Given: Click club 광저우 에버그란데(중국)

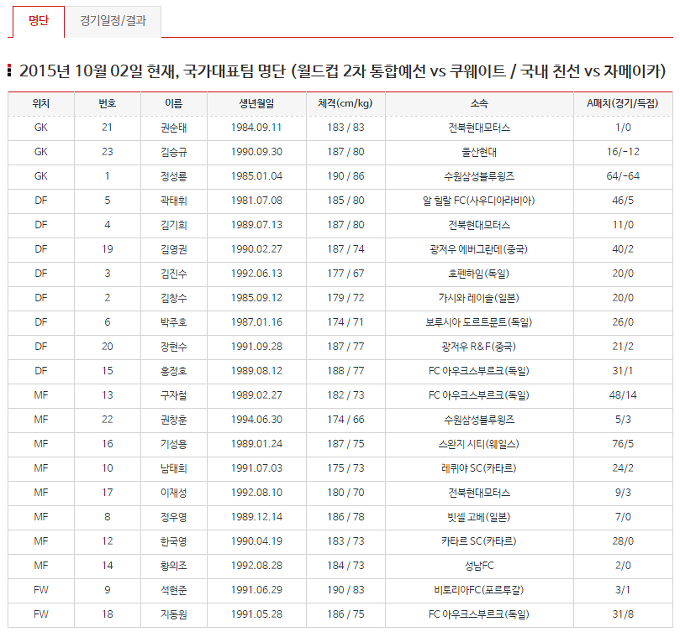Looking at the screenshot, I should point(479,249).
